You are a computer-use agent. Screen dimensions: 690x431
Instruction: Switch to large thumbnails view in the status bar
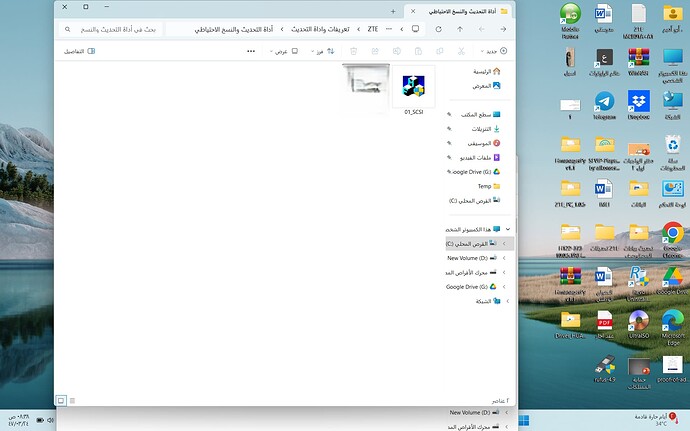pyautogui.click(x=61, y=400)
